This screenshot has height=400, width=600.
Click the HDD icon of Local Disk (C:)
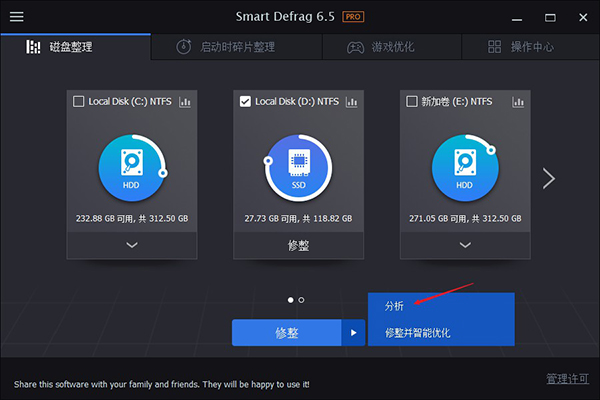point(132,168)
